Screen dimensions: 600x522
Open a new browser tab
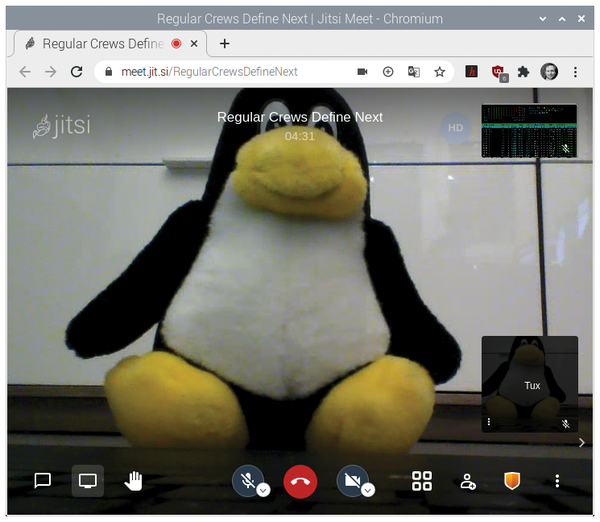225,44
